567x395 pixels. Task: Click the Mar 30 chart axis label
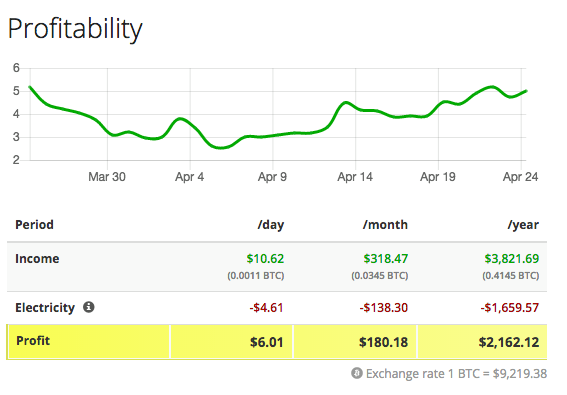[x=107, y=177]
